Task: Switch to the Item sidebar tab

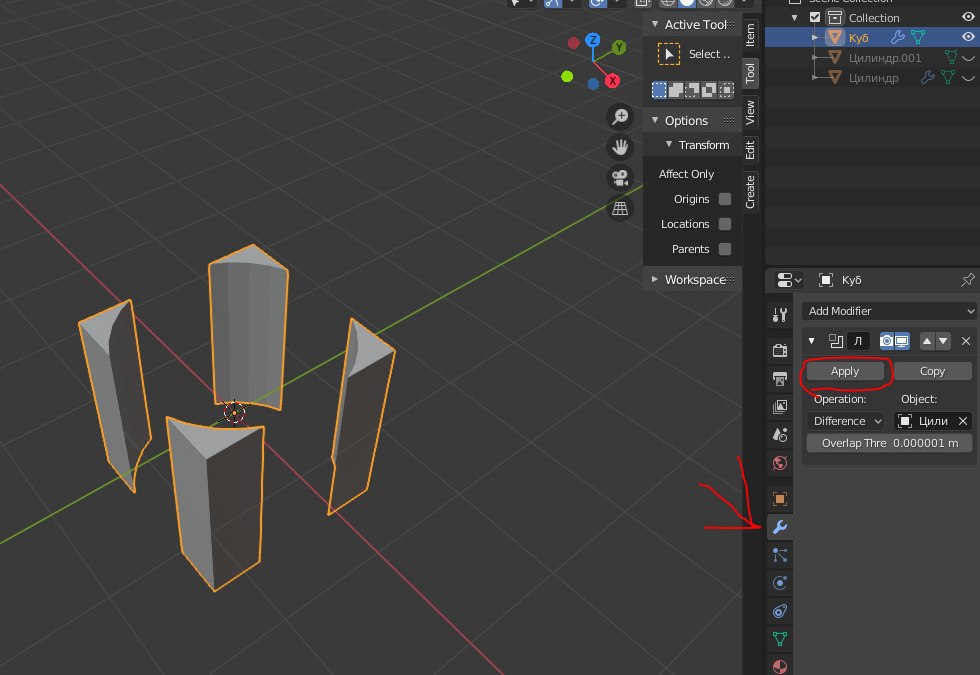Action: pos(750,35)
